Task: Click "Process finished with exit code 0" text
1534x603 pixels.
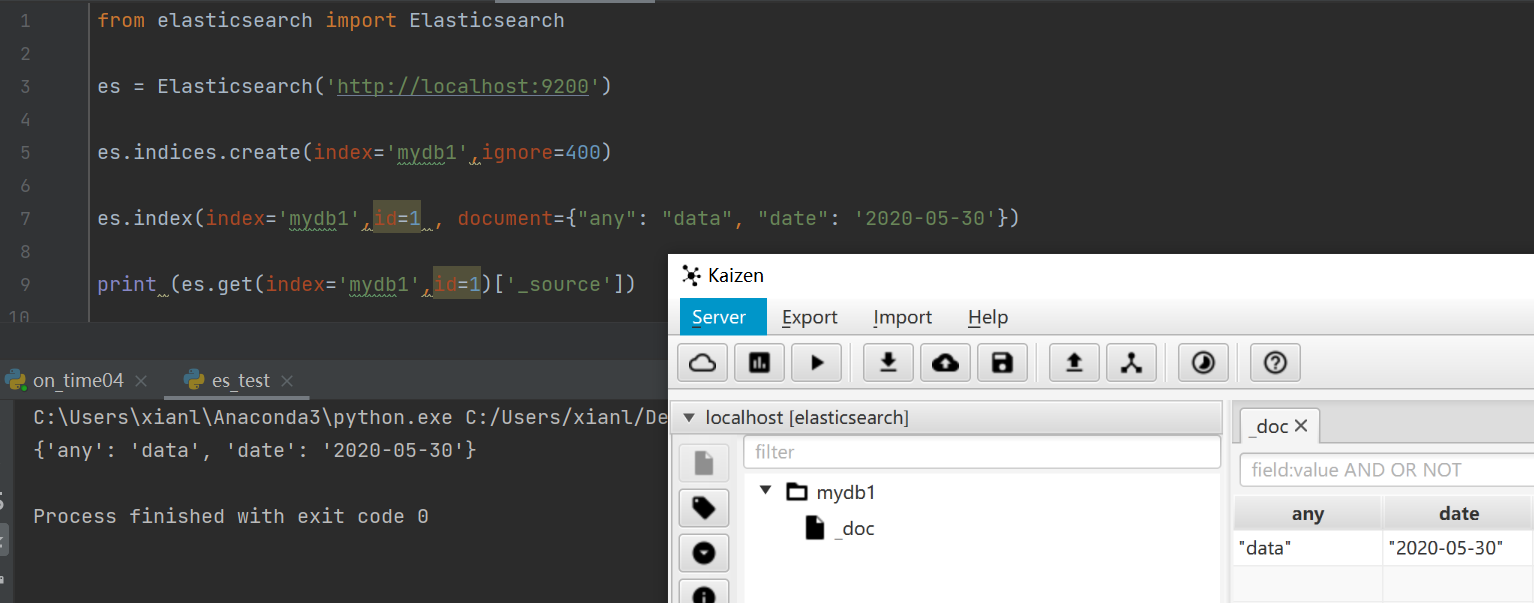Action: tap(231, 516)
